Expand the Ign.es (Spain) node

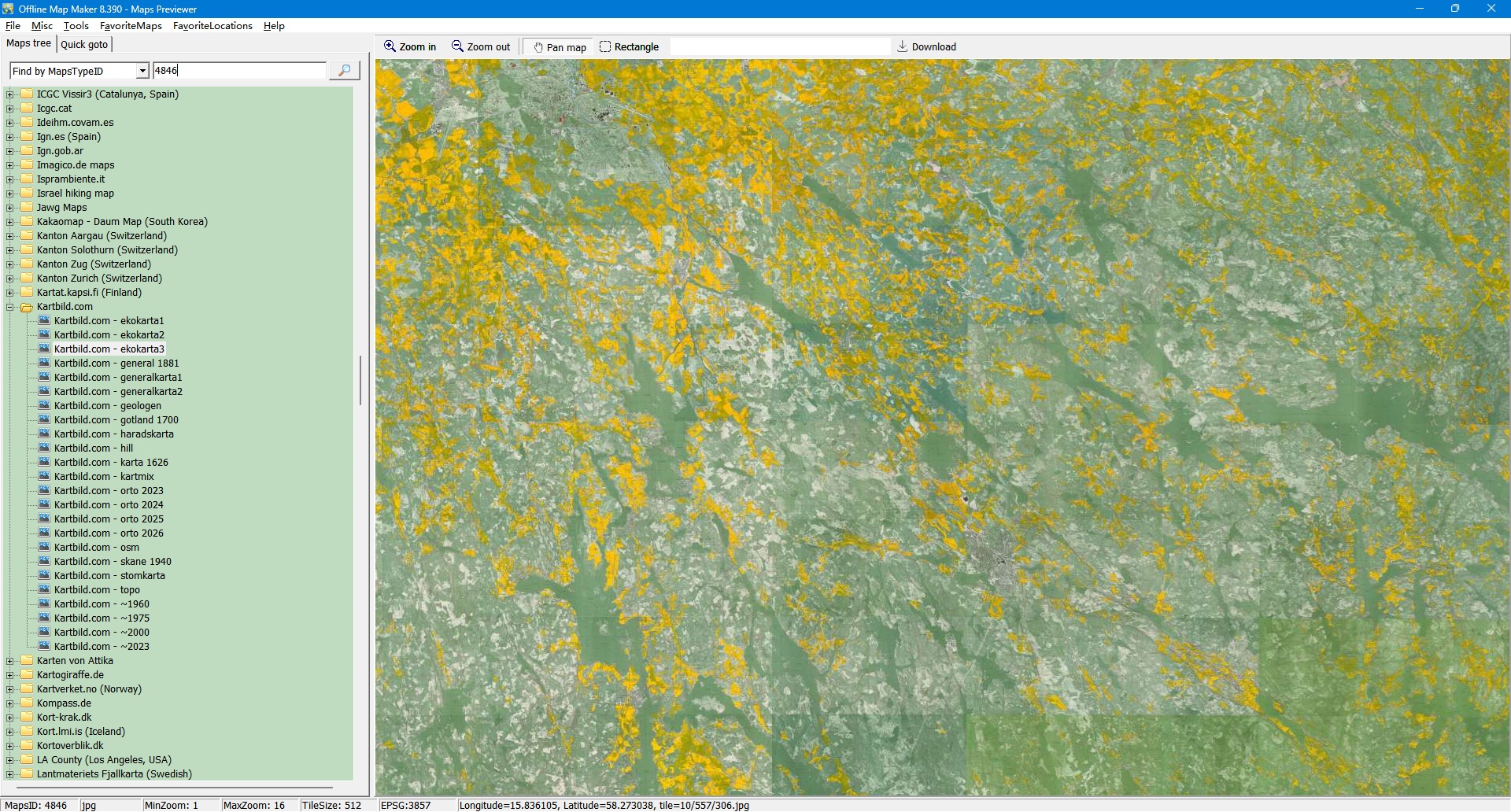point(10,137)
